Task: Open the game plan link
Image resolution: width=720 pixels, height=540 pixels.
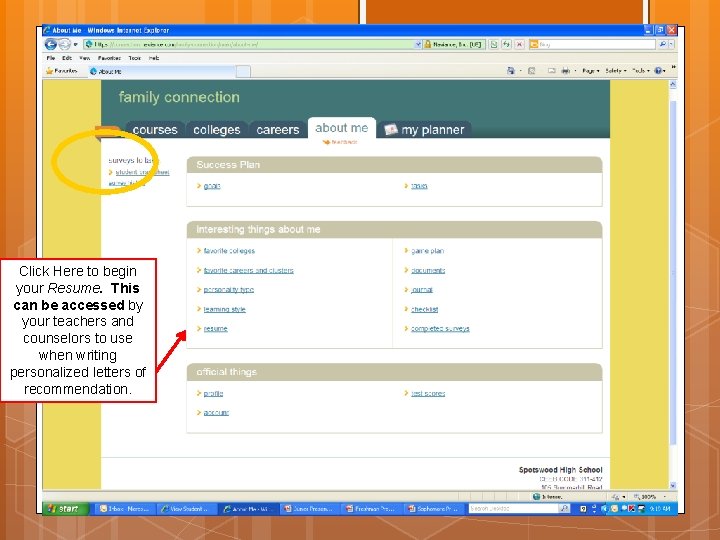Action: tap(428, 251)
